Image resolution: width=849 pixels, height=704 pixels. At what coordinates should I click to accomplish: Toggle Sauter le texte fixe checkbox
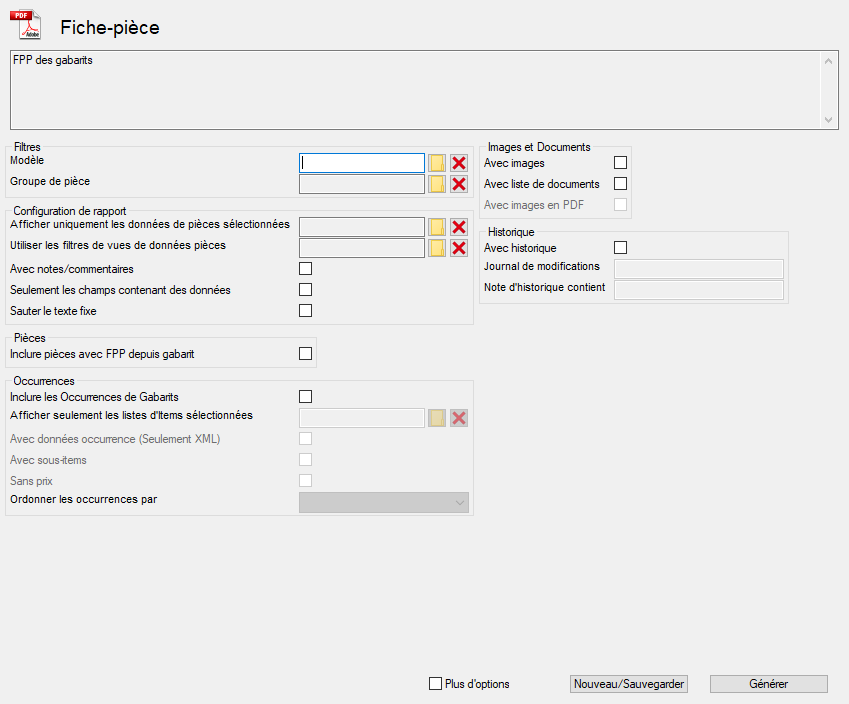click(x=306, y=311)
